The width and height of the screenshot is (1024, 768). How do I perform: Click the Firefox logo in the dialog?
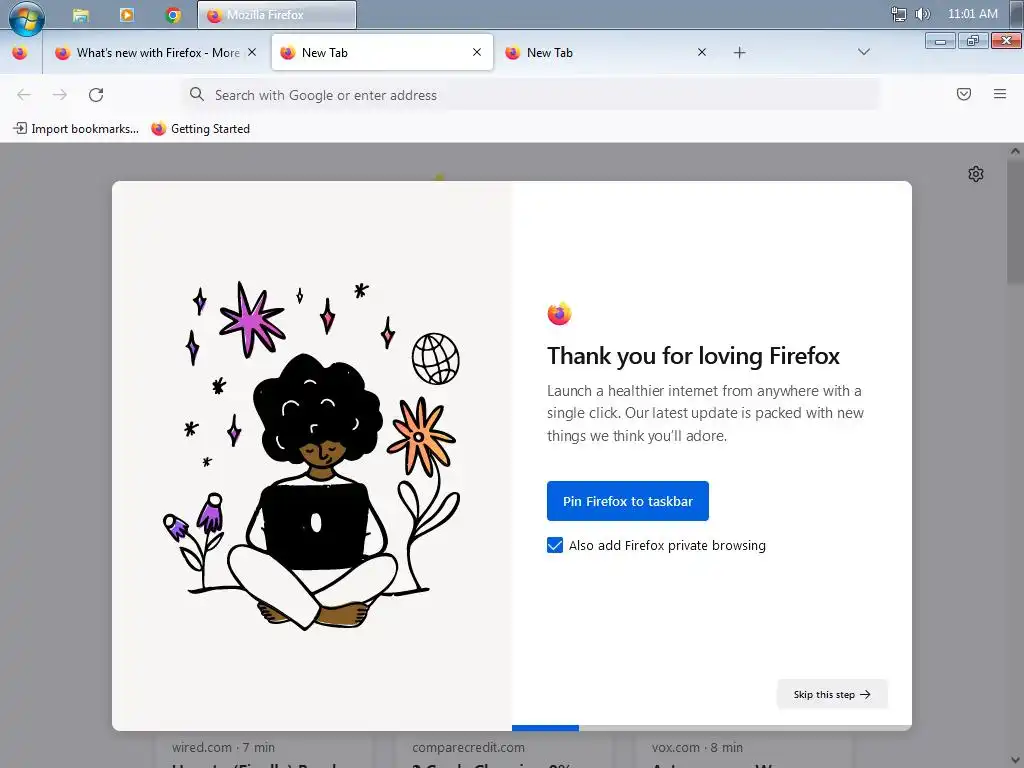[559, 313]
